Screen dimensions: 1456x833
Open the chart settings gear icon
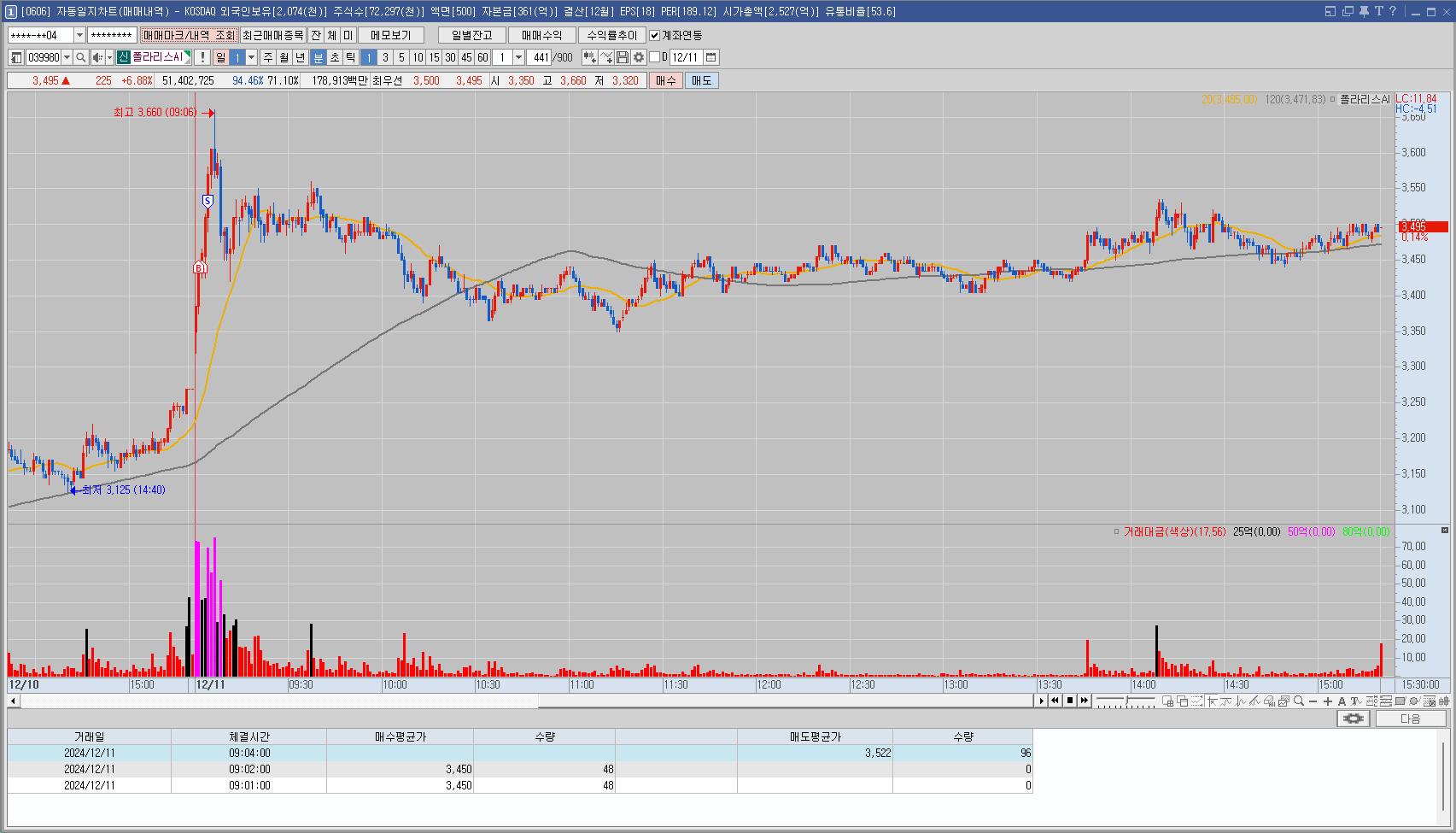tap(638, 57)
